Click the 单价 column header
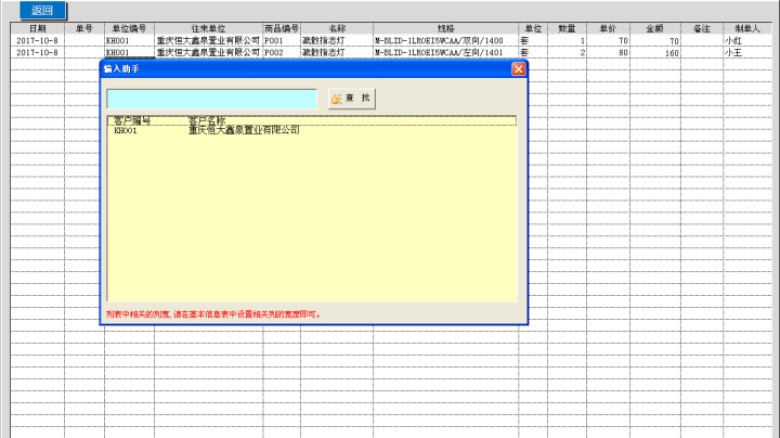Viewport: 780px width, 438px height. pos(608,28)
